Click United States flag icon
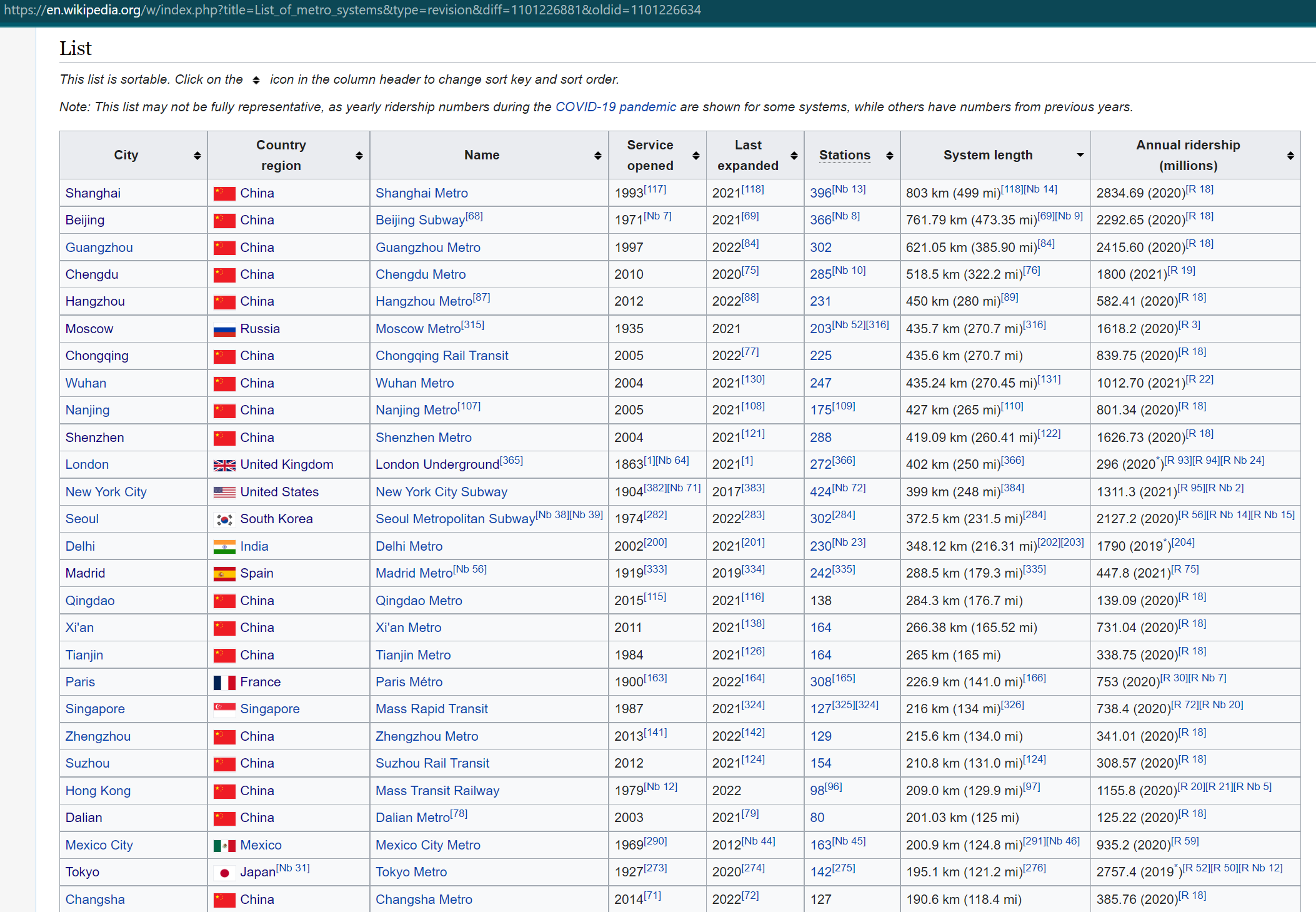 [x=224, y=493]
